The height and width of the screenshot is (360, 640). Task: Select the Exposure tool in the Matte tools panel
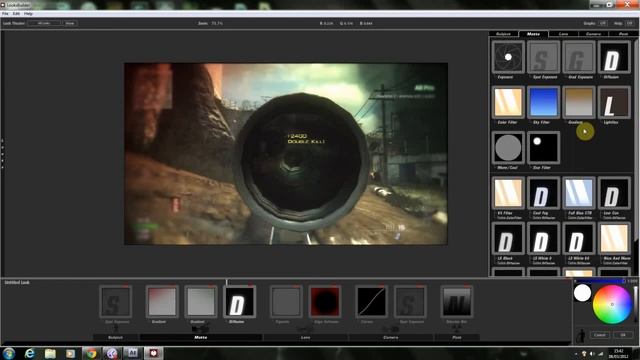(508, 57)
